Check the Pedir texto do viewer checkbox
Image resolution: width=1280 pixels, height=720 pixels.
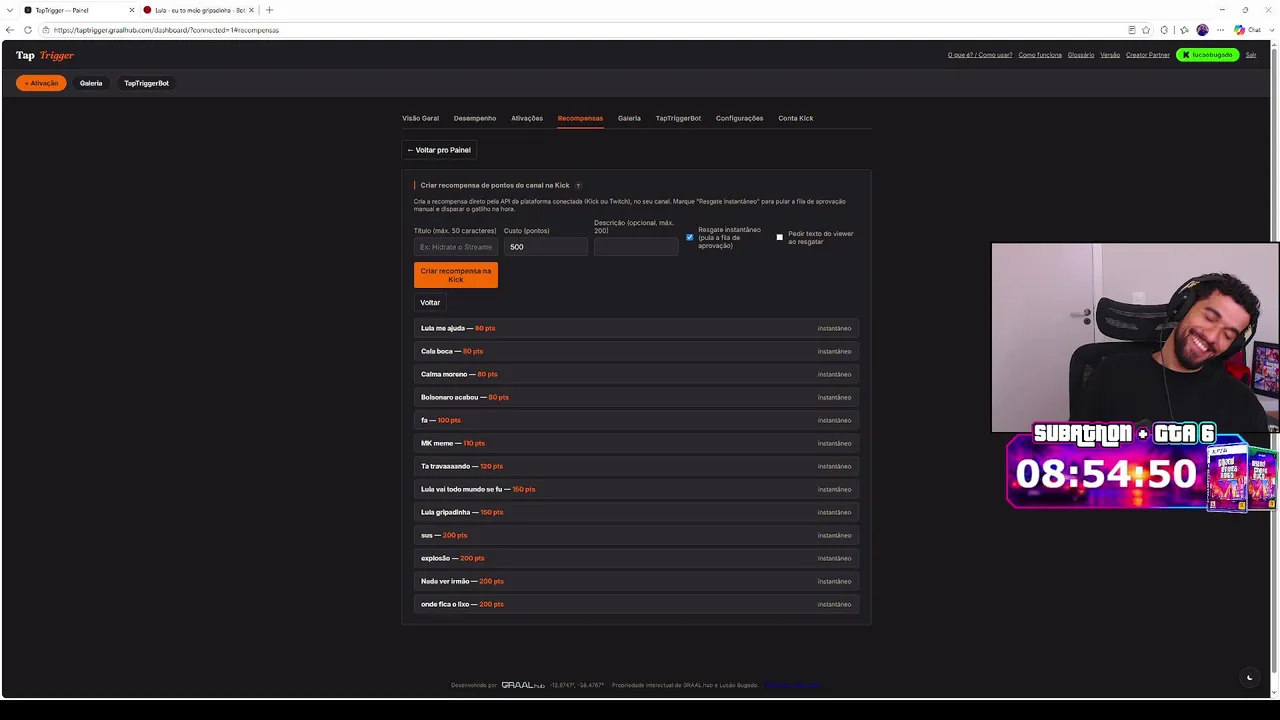(780, 238)
